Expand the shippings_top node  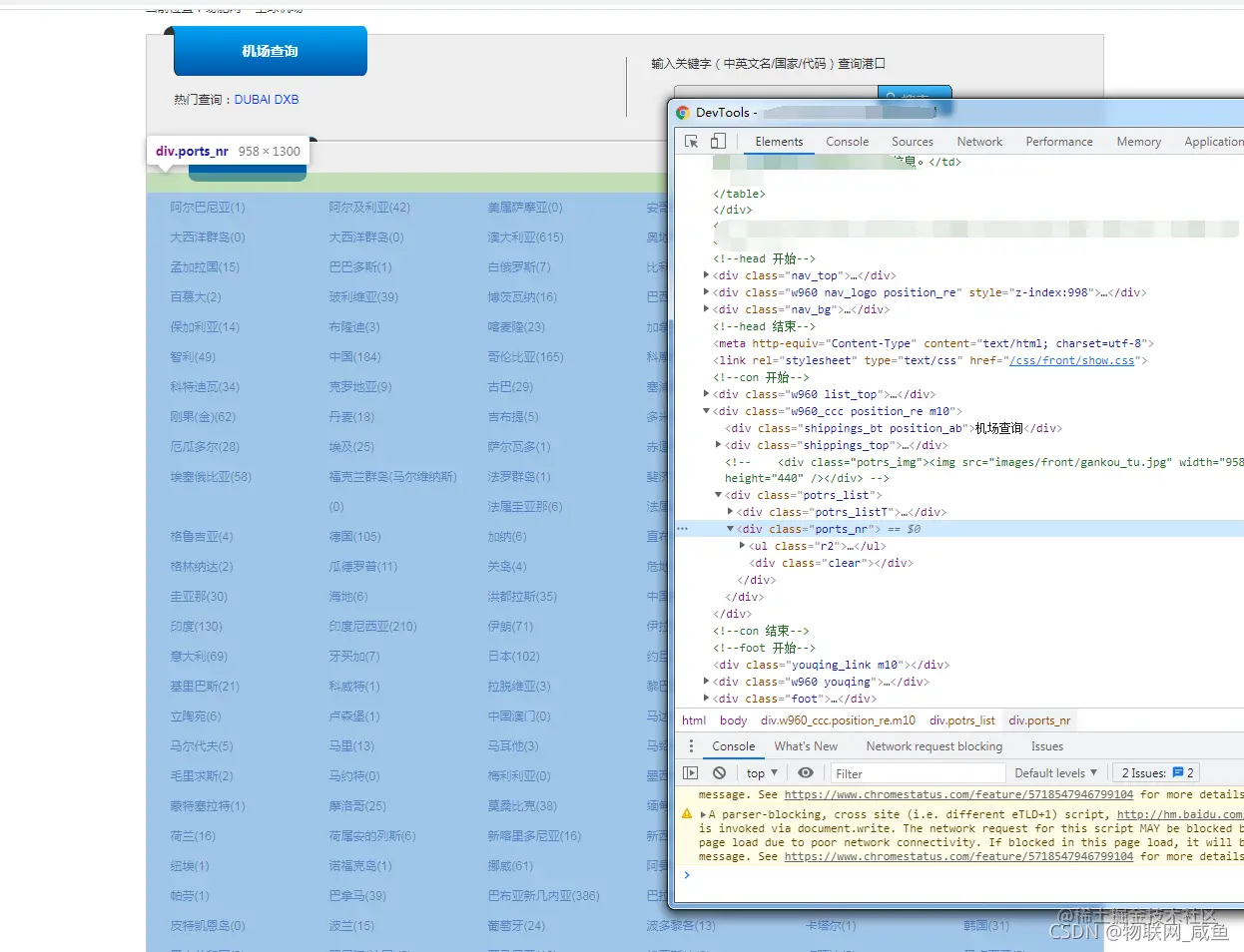(719, 445)
